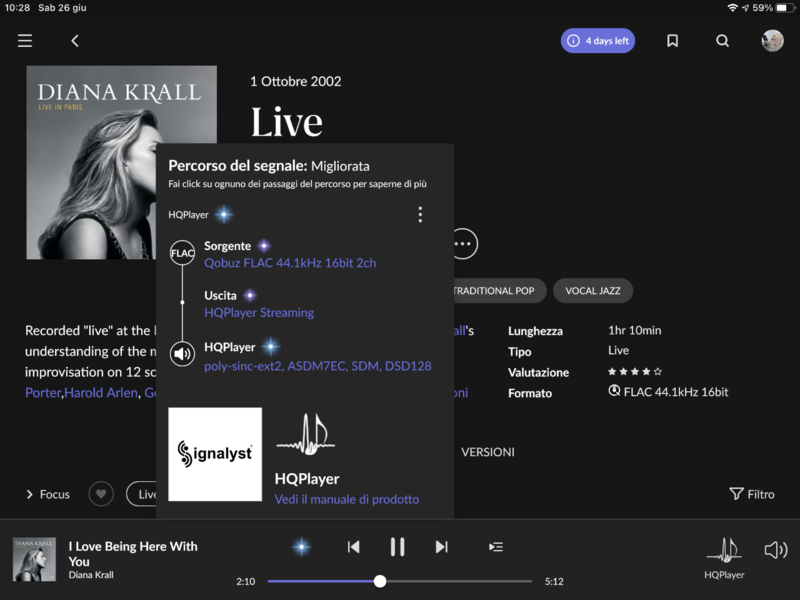Select the VOCAL JAZZ genre tag

[x=592, y=291]
